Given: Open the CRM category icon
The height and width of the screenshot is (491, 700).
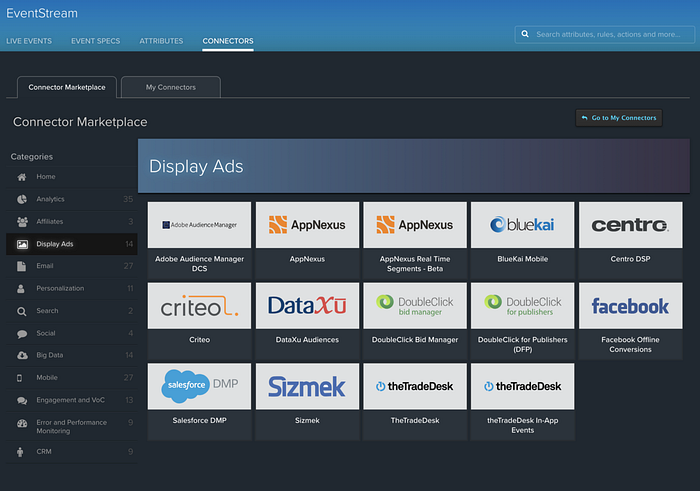Looking at the screenshot, I should (x=20, y=452).
